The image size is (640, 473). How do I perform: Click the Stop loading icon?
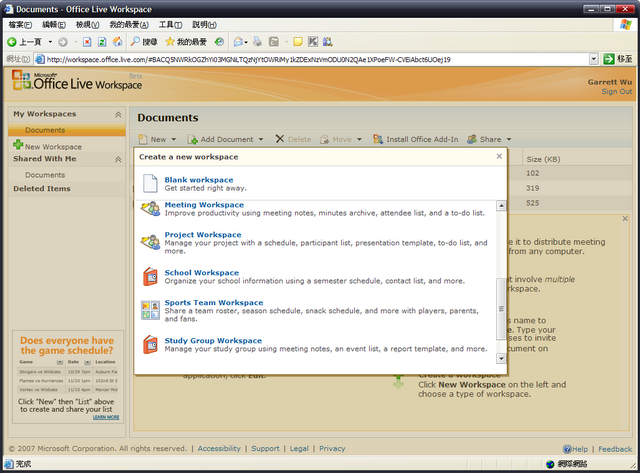coord(87,42)
